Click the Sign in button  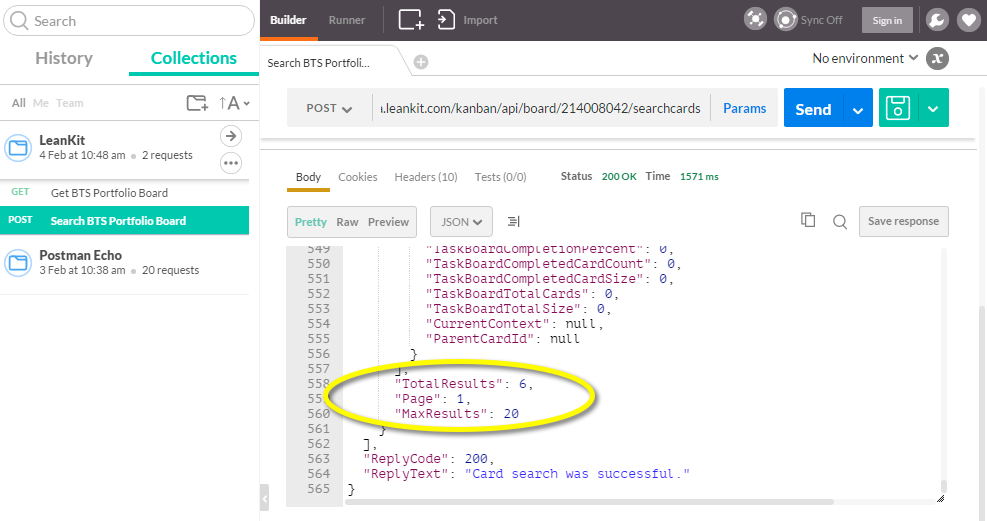[x=887, y=20]
